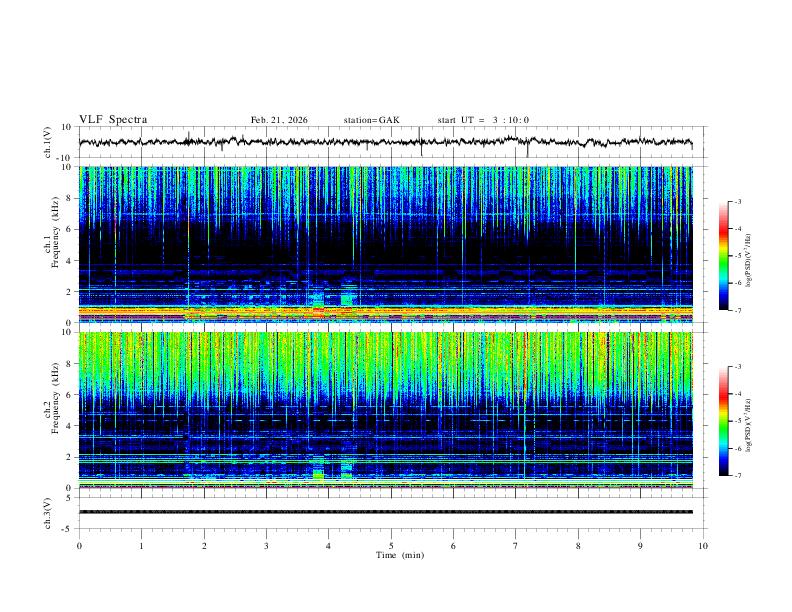Image resolution: width=792 pixels, height=612 pixels.
Task: Click tick '9' on the time axis
Action: (640, 546)
